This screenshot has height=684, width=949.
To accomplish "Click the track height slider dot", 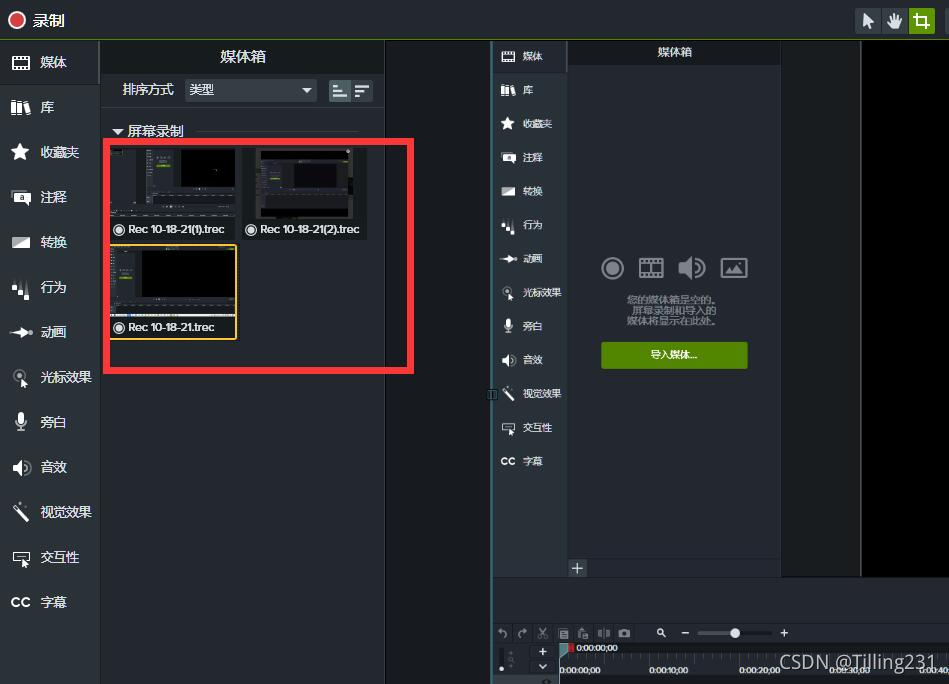I will coord(501,669).
